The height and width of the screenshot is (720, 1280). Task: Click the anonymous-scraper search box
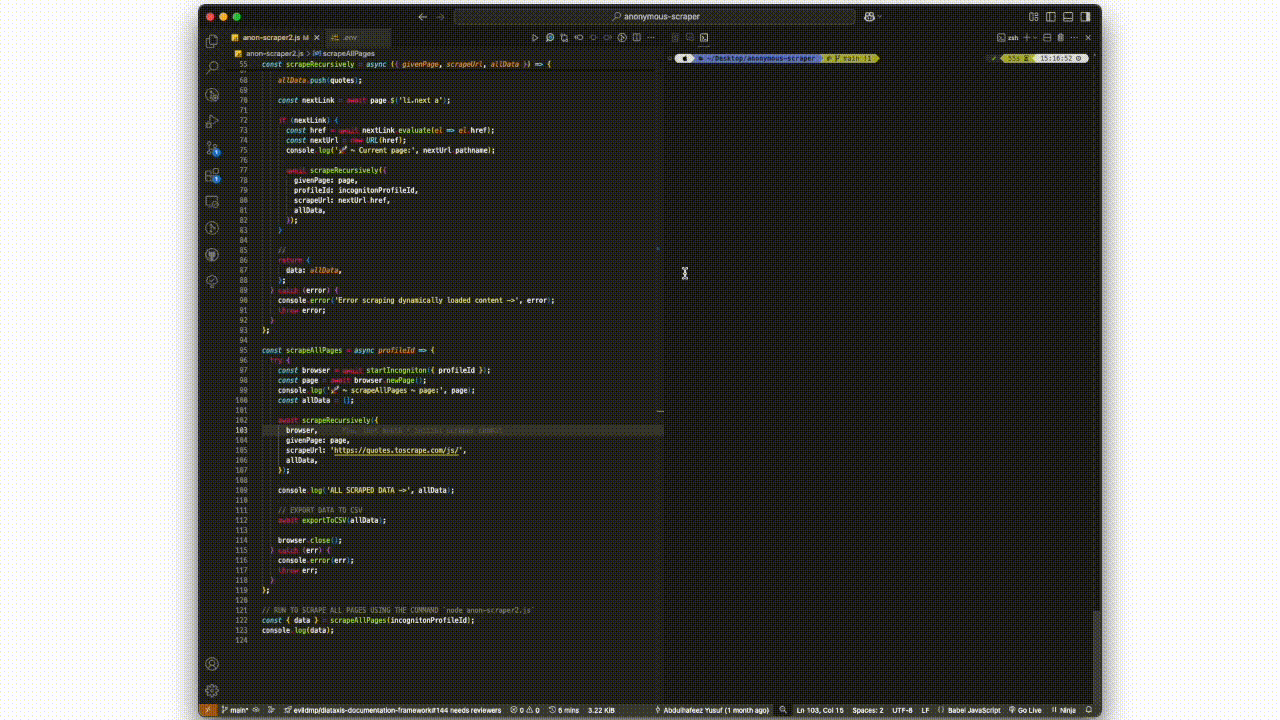click(654, 17)
